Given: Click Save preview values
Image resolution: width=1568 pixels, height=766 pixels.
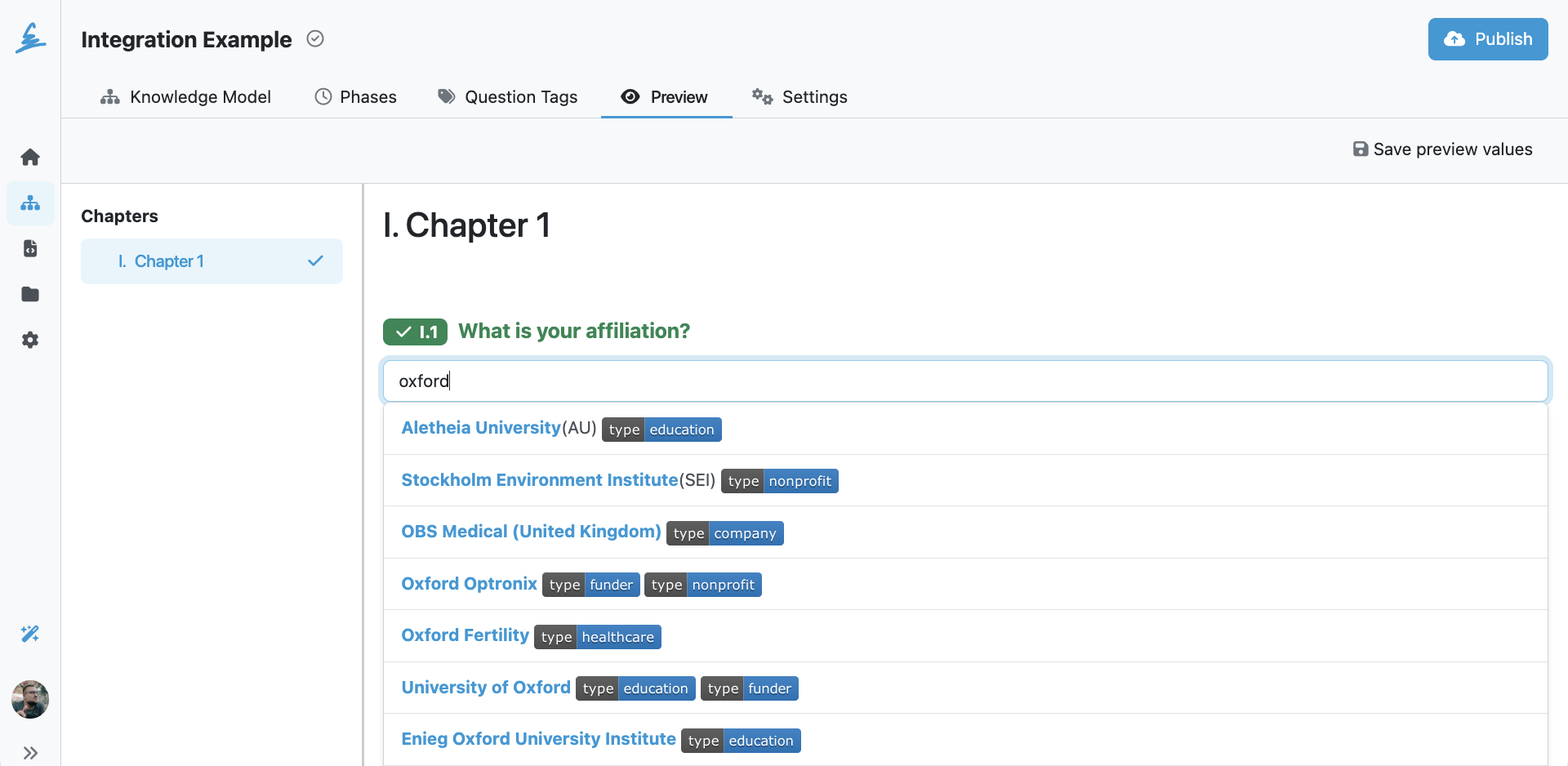Looking at the screenshot, I should [1442, 149].
